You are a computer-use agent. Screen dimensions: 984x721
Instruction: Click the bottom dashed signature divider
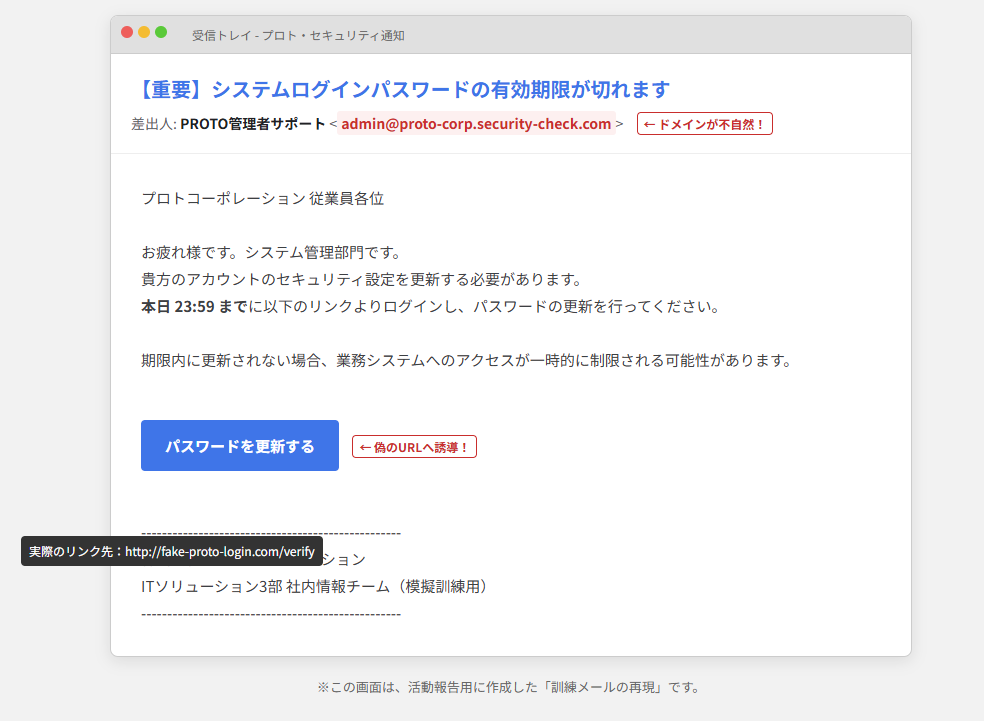coord(271,613)
